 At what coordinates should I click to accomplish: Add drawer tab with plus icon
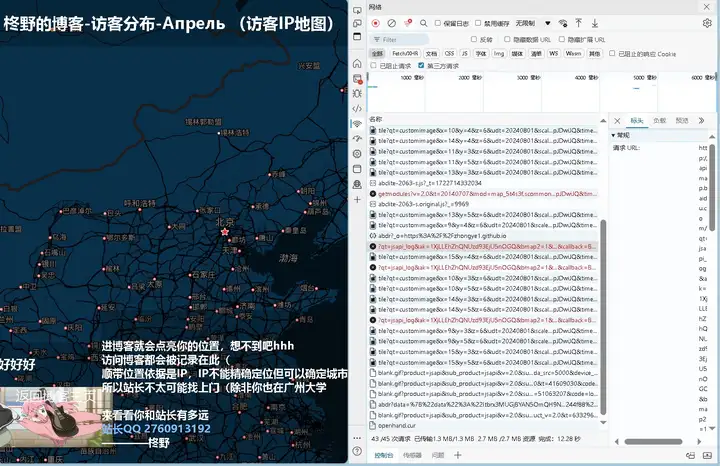[x=457, y=455]
